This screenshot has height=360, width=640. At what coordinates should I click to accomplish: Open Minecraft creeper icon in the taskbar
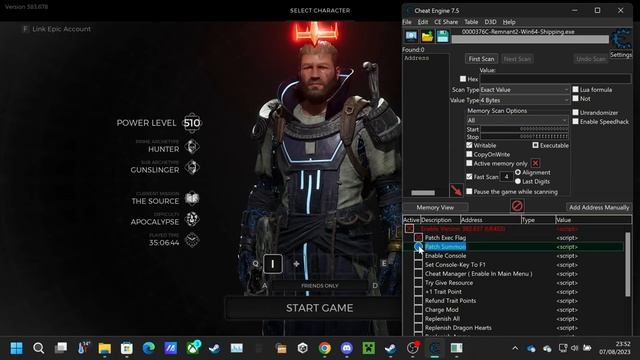tap(369, 348)
